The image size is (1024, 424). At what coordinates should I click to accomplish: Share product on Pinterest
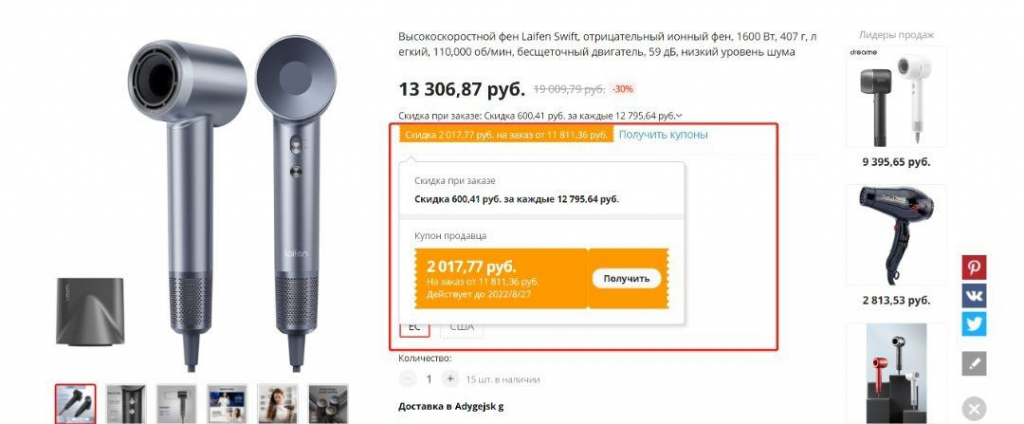tap(974, 268)
